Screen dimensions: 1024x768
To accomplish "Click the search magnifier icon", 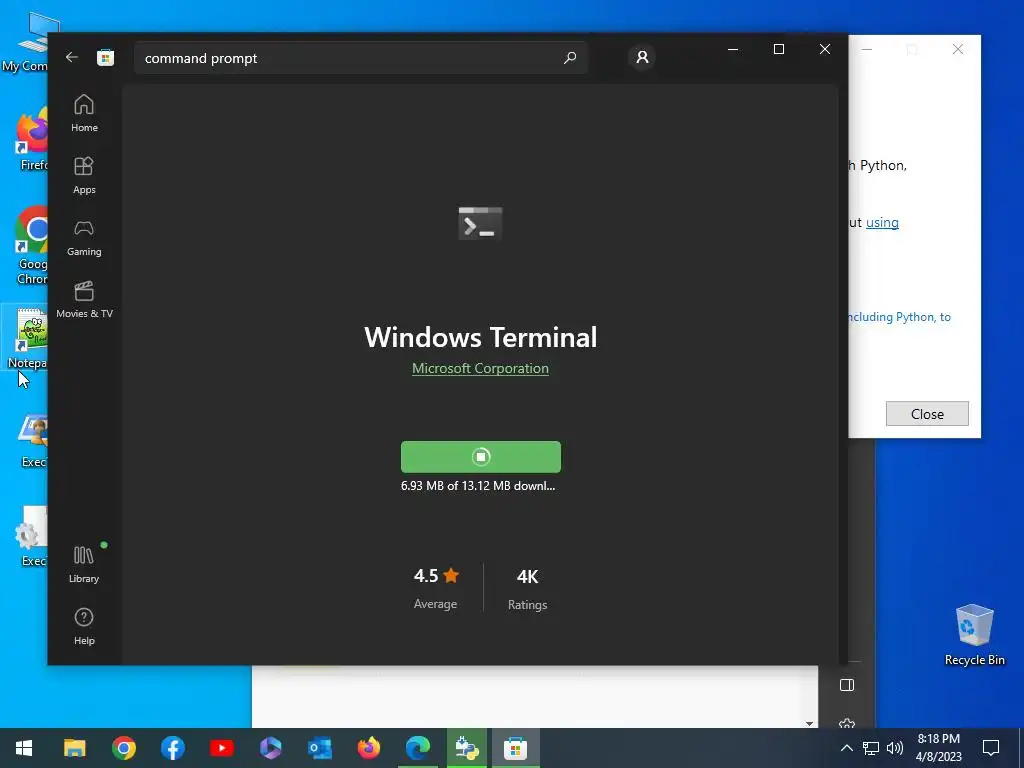I will [569, 58].
